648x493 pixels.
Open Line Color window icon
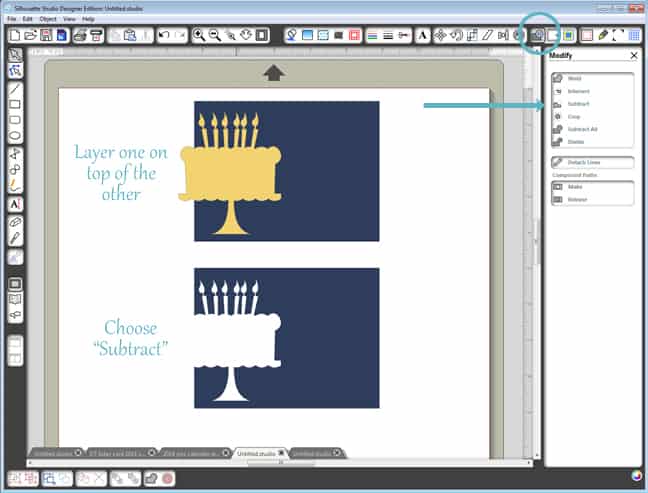click(372, 36)
